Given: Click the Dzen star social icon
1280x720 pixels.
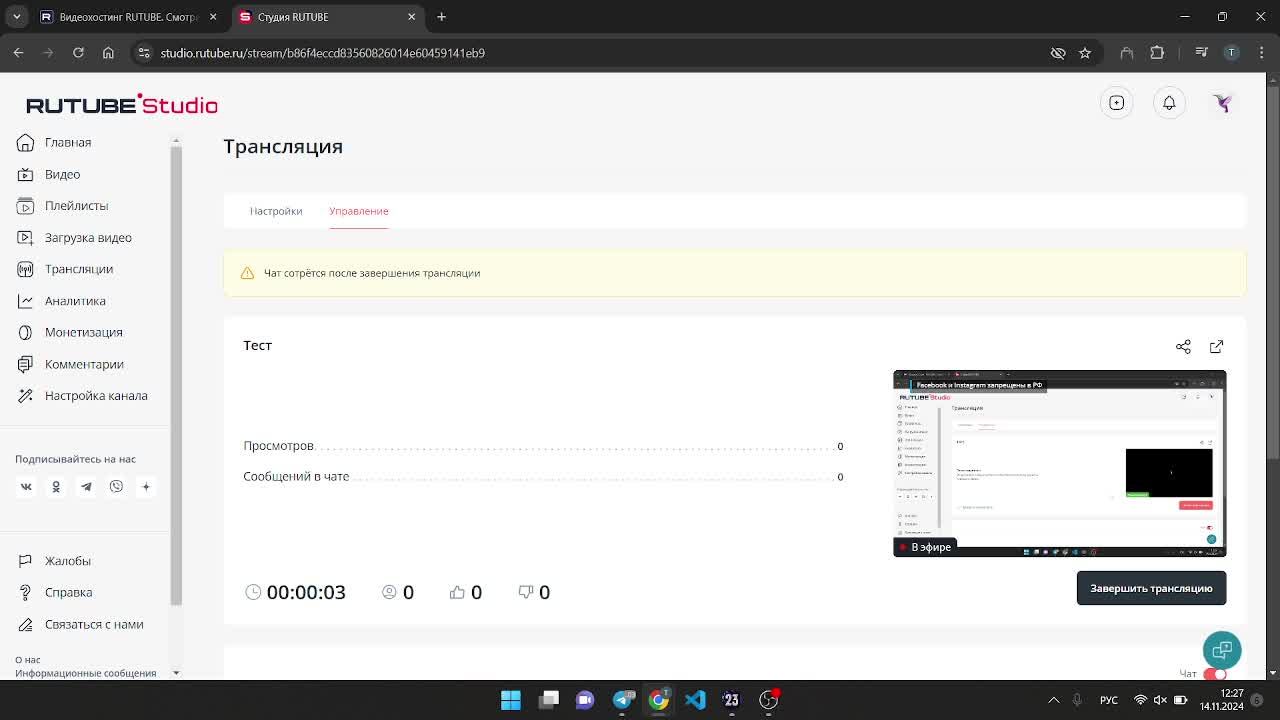Looking at the screenshot, I should pos(146,487).
